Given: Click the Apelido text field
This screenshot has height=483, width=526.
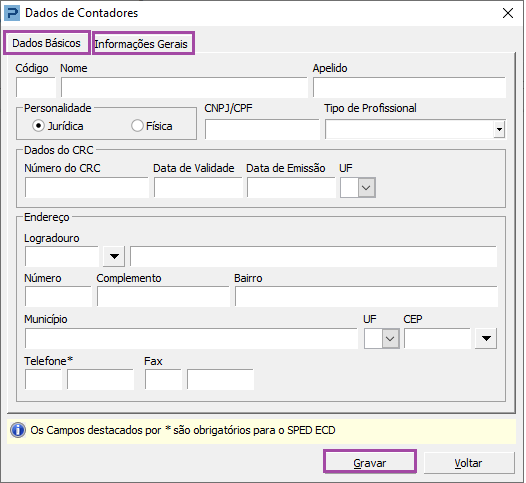Looking at the screenshot, I should coord(409,88).
